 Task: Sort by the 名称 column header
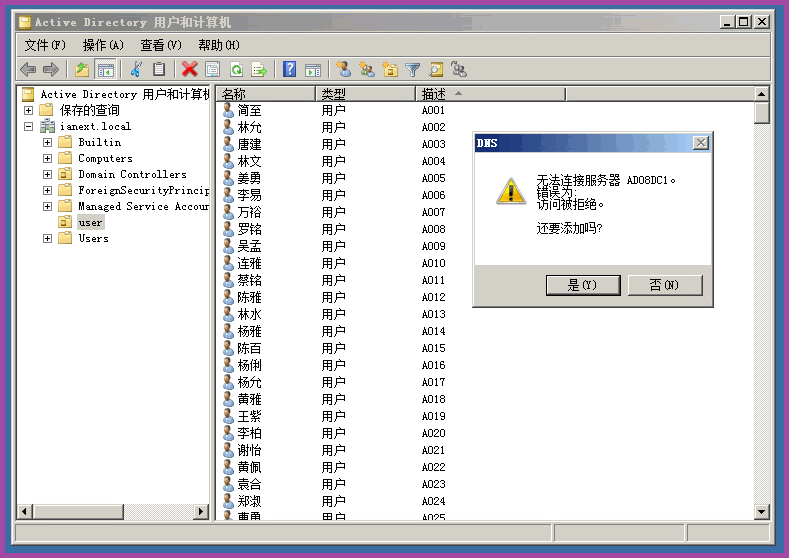coord(266,94)
